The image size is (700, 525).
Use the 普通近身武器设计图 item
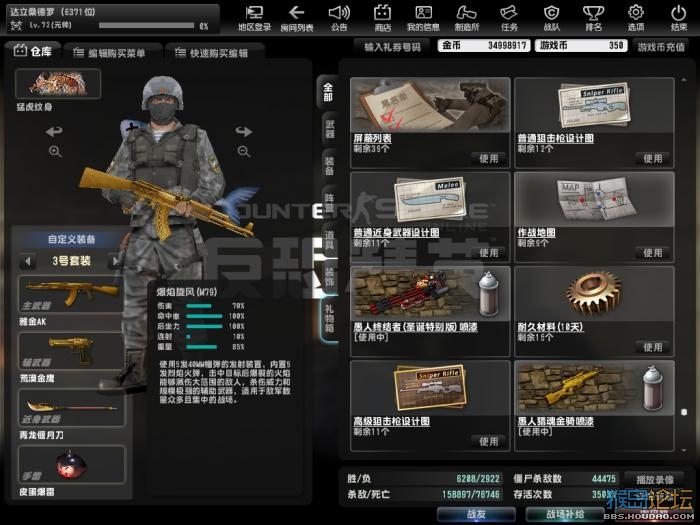coord(489,253)
